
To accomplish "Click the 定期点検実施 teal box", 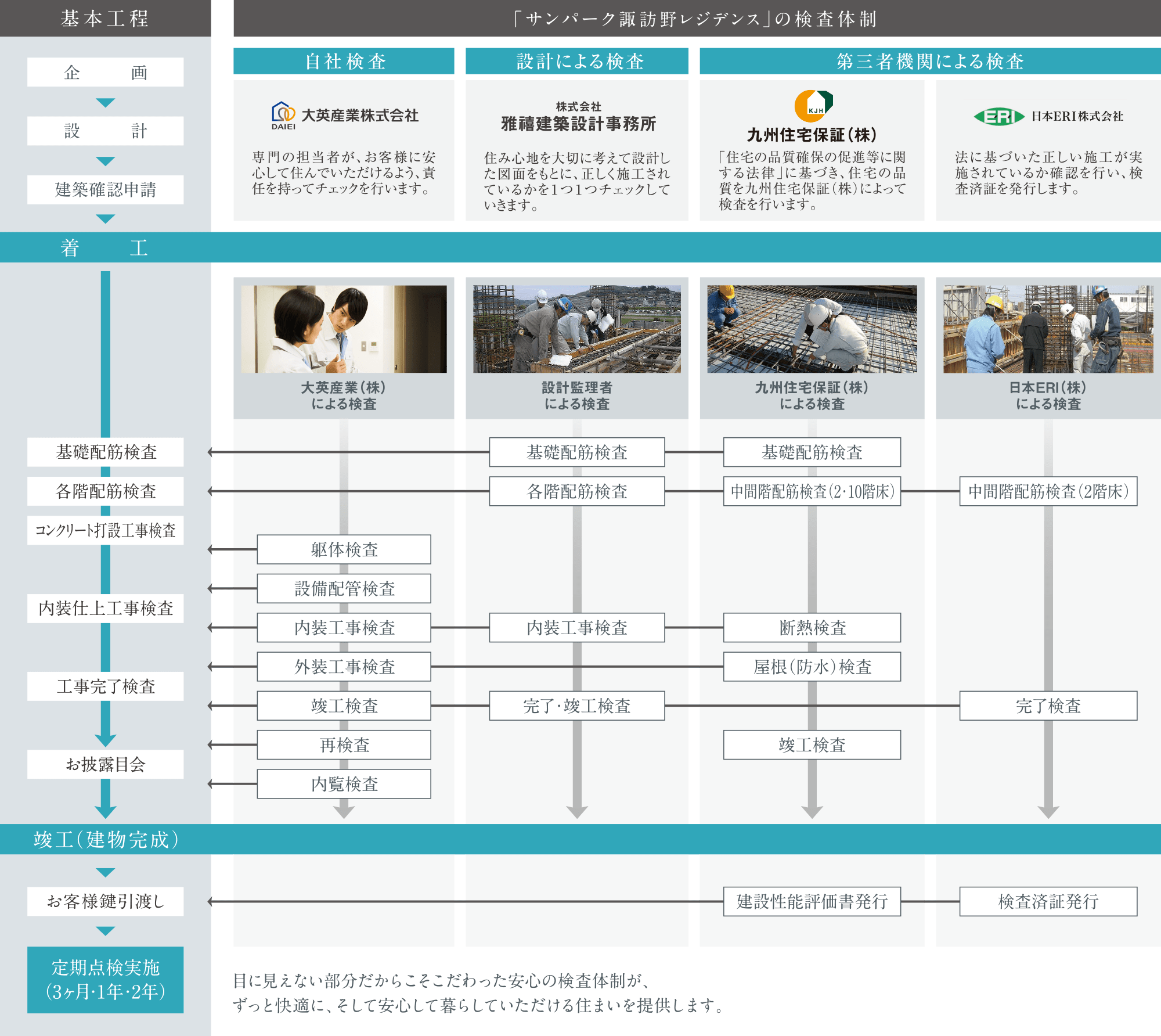I will point(106,980).
